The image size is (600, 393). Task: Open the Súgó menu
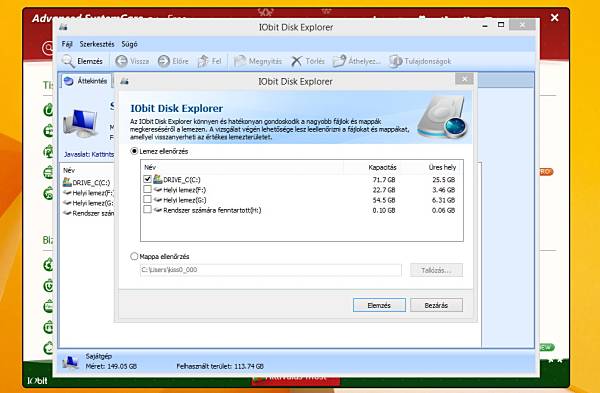point(129,44)
